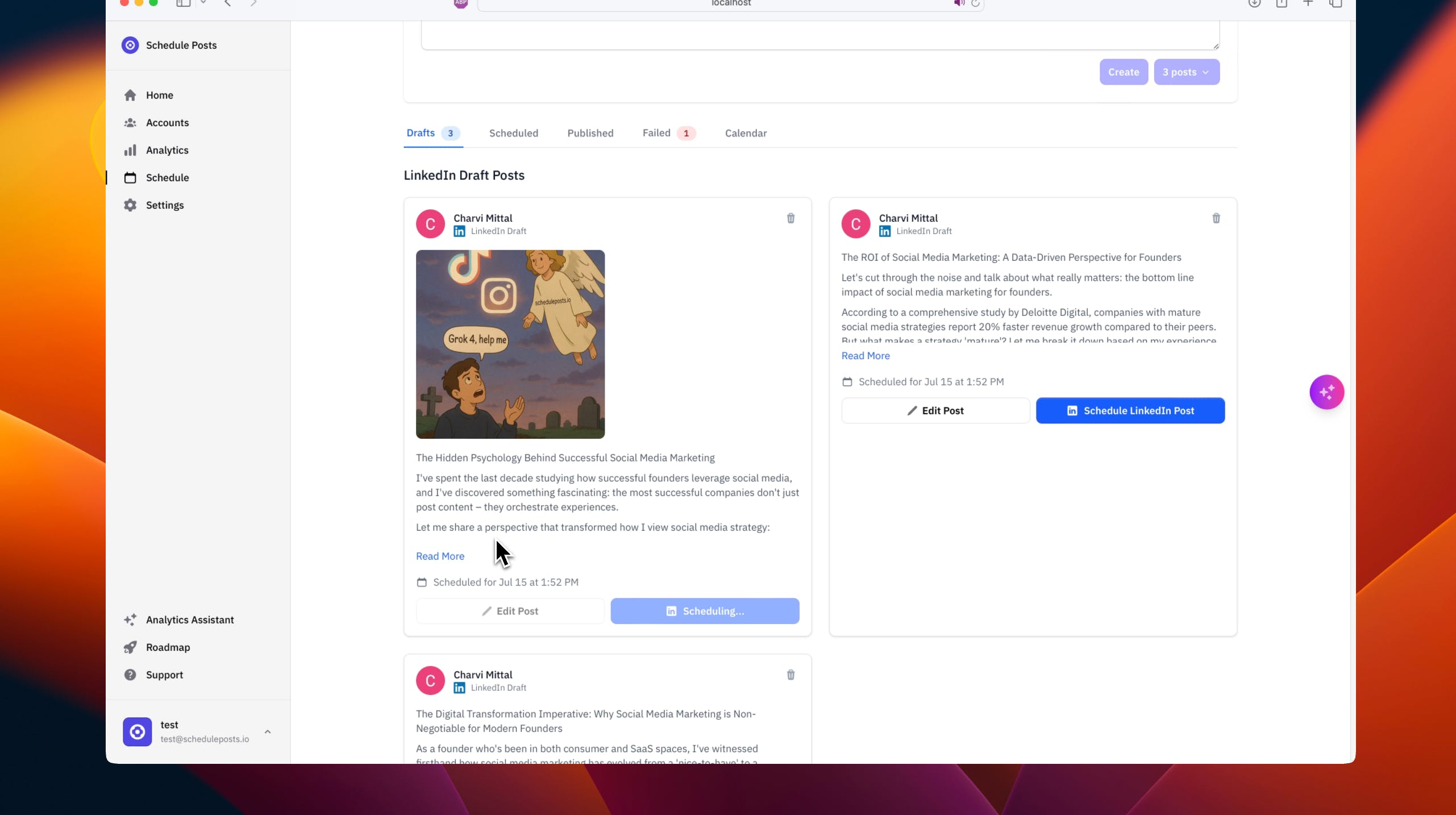
Task: Expand the test account menu chevron
Action: click(x=268, y=731)
